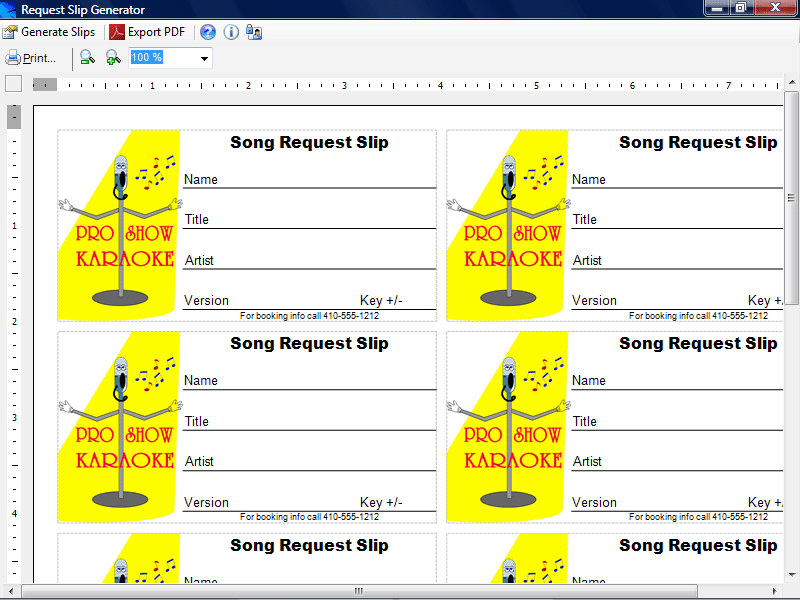Open help with the question mark icon

tap(208, 32)
